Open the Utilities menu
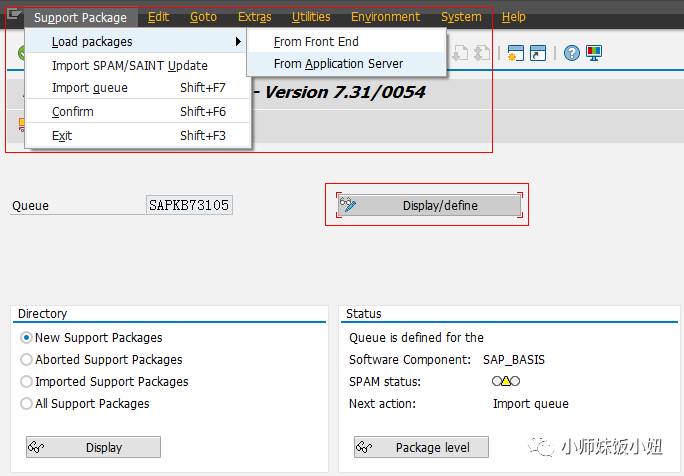The height and width of the screenshot is (476, 684). [311, 17]
